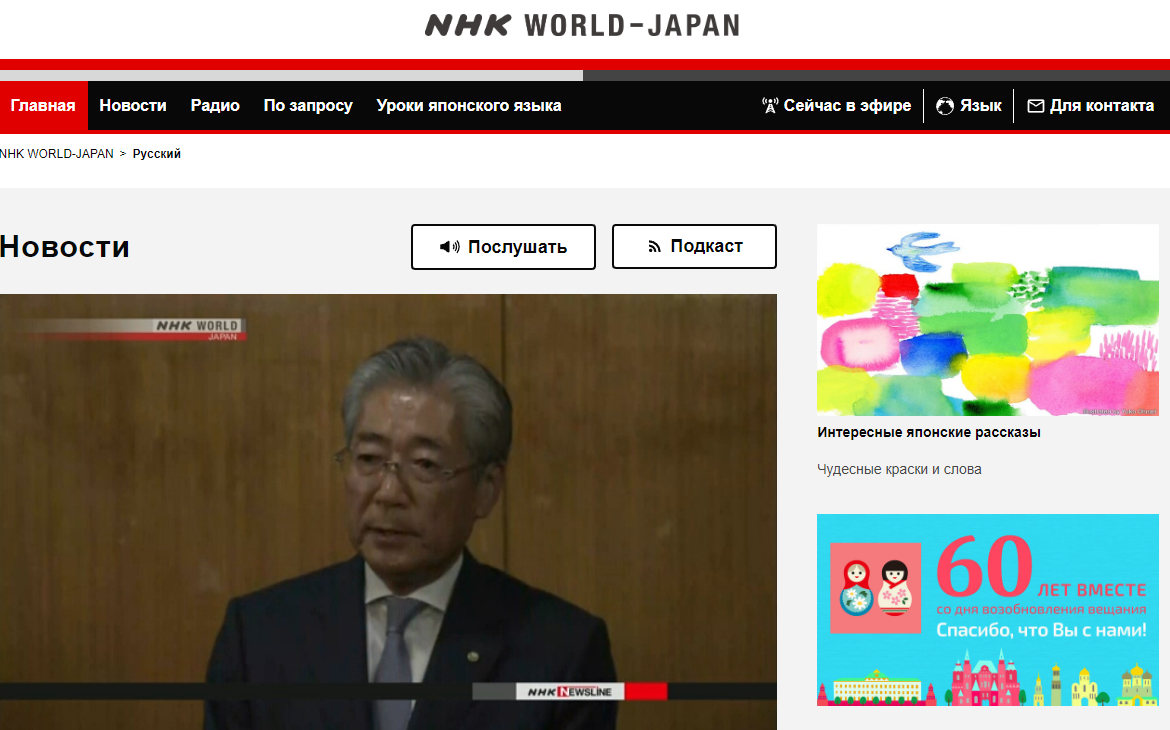
Task: Click the speaker icon on Послушать
Action: [x=450, y=247]
